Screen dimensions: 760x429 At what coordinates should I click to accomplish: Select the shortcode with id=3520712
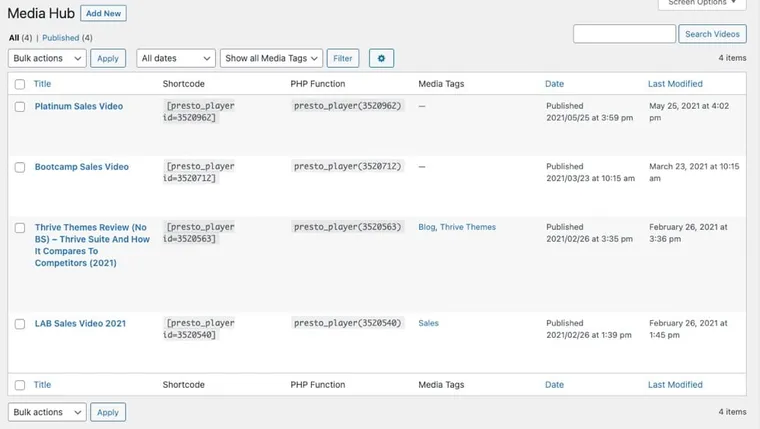coord(199,172)
